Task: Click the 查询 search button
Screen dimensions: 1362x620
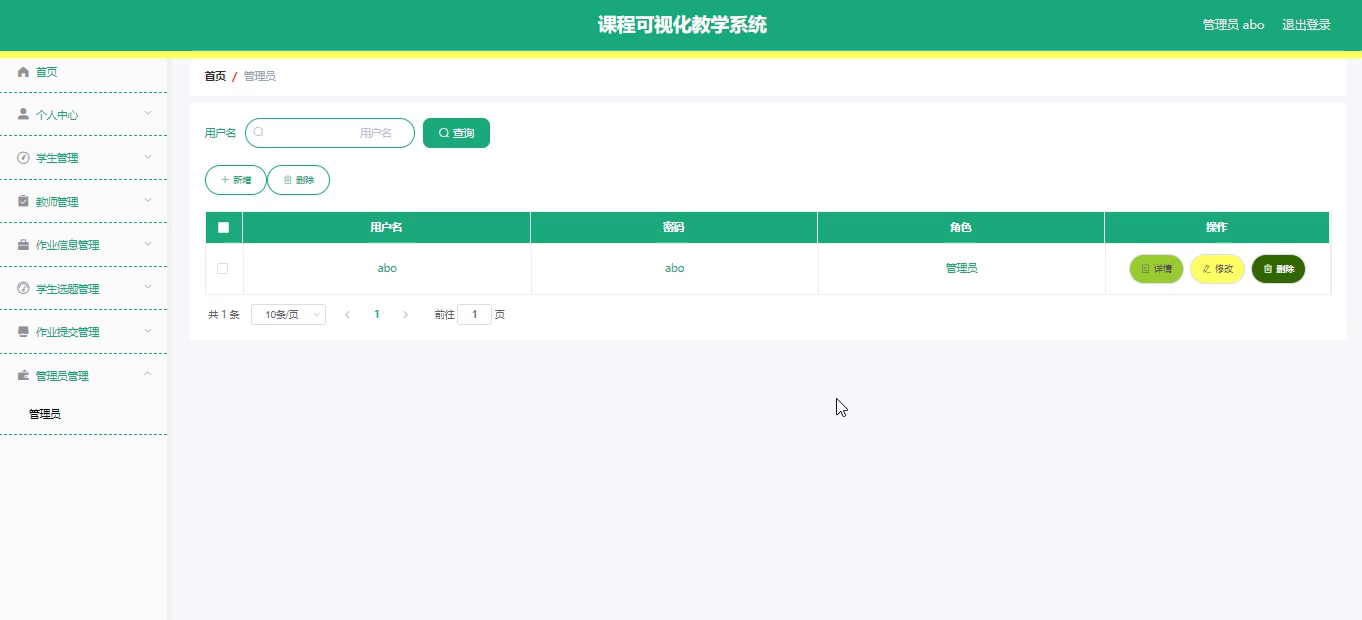Action: 456,133
